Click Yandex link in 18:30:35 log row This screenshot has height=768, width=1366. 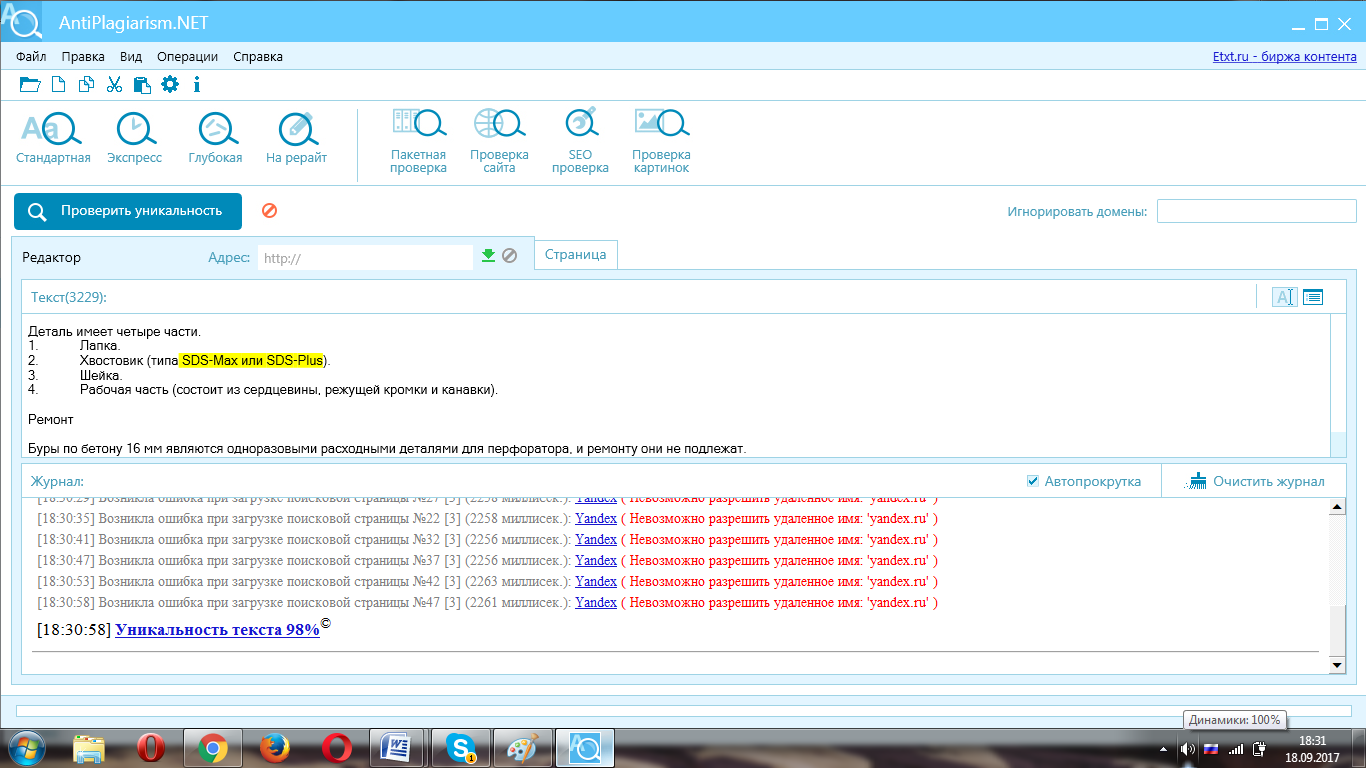[596, 518]
